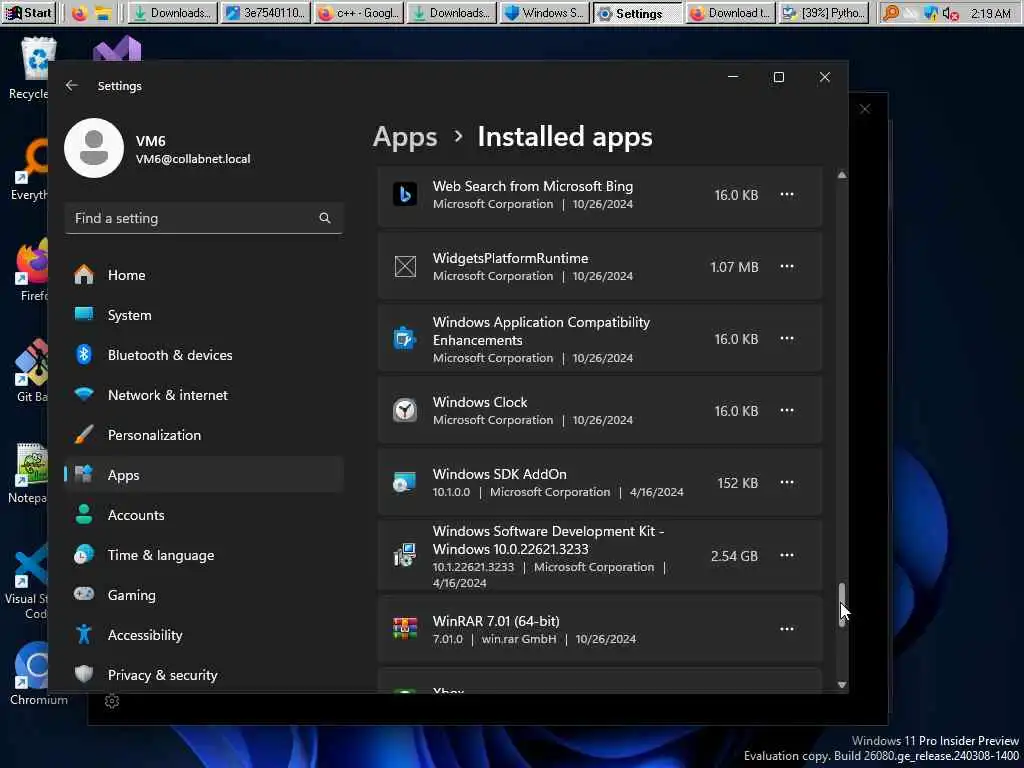Screen dimensions: 1024x768
Task: Go to Bluetooth & devices settings
Action: tap(204, 355)
